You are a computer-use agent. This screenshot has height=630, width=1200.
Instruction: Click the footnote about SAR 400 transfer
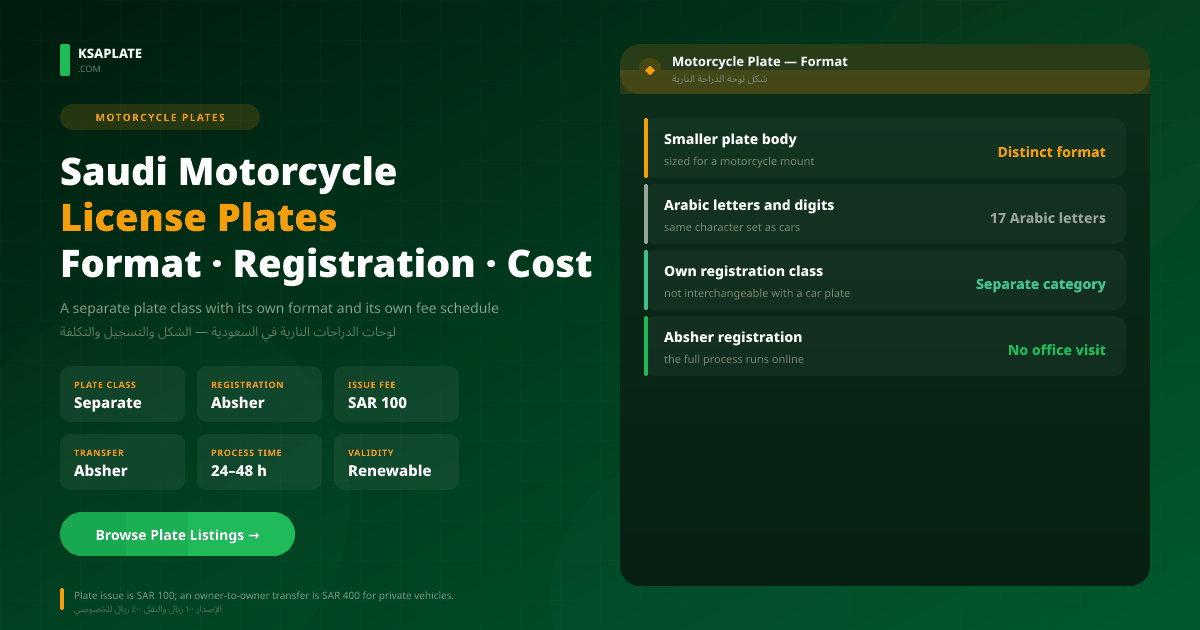(264, 595)
